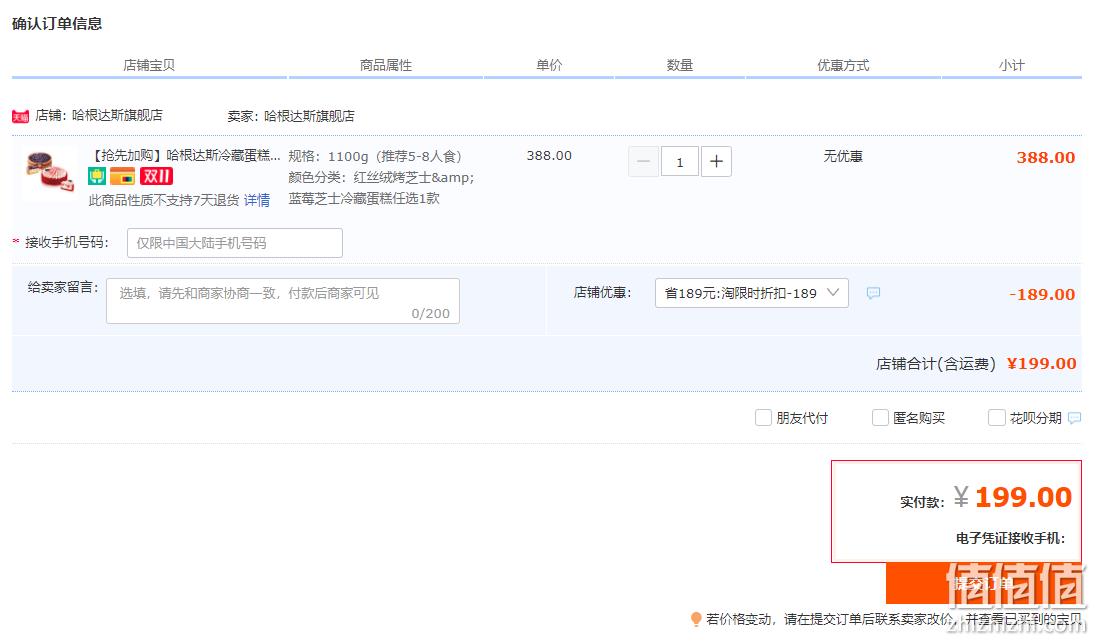The width and height of the screenshot is (1096, 642).
Task: Click the red subtotal 388.00
Action: coord(1046,157)
